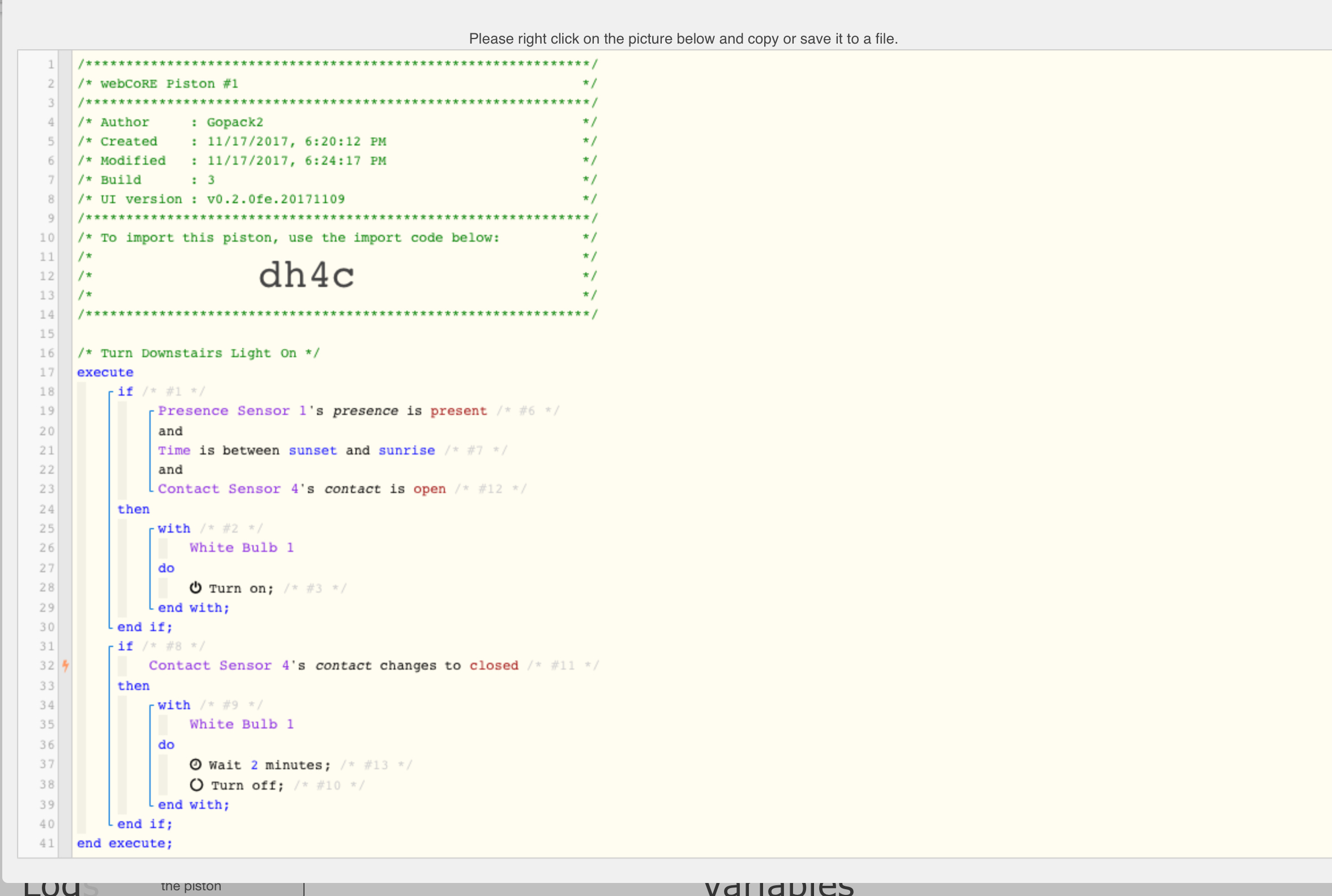Click the Modified date 6:24:17 PM
Viewport: 1332px width, 896px height.
(x=297, y=161)
